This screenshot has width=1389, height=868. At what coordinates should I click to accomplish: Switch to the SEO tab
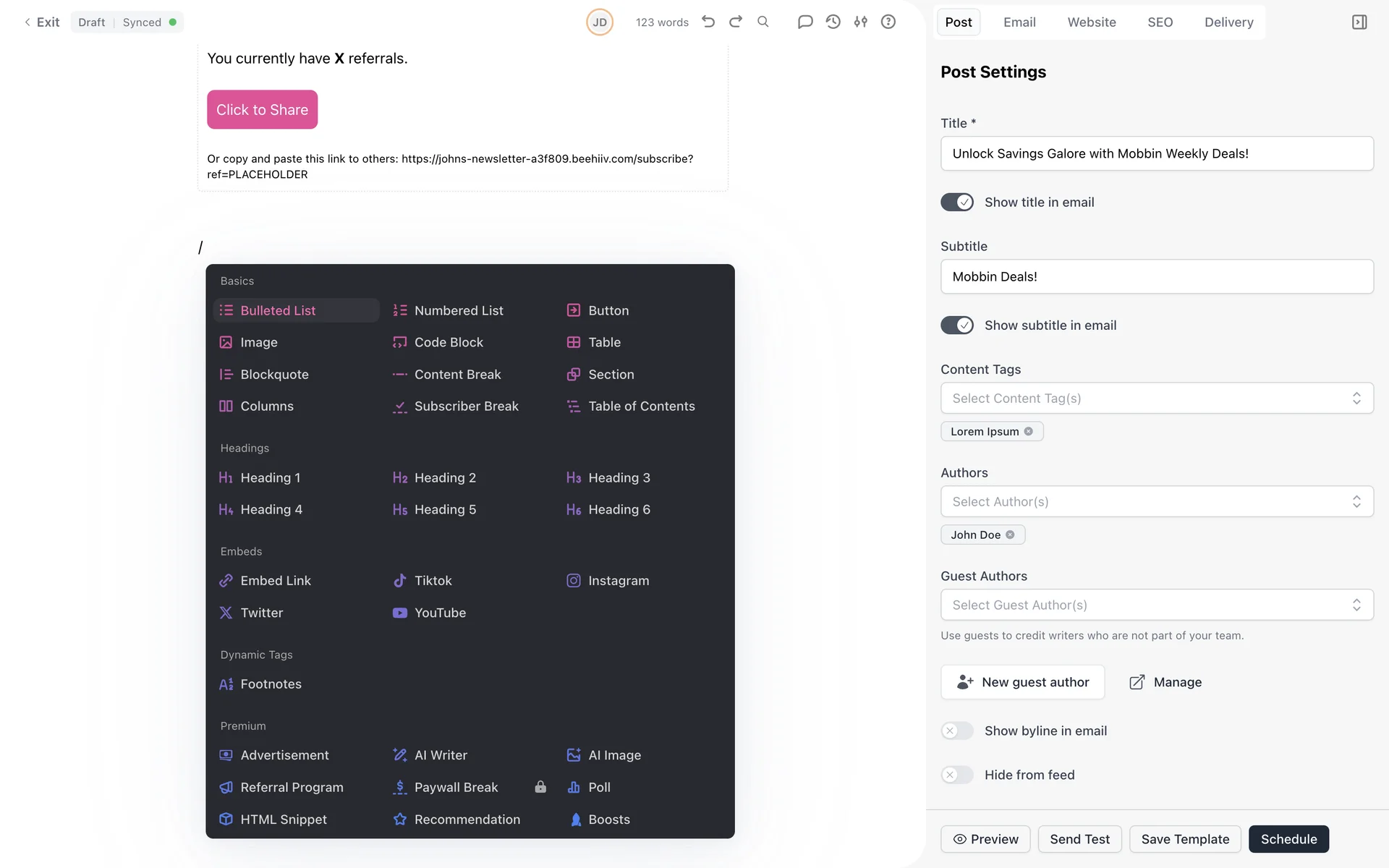[1160, 22]
